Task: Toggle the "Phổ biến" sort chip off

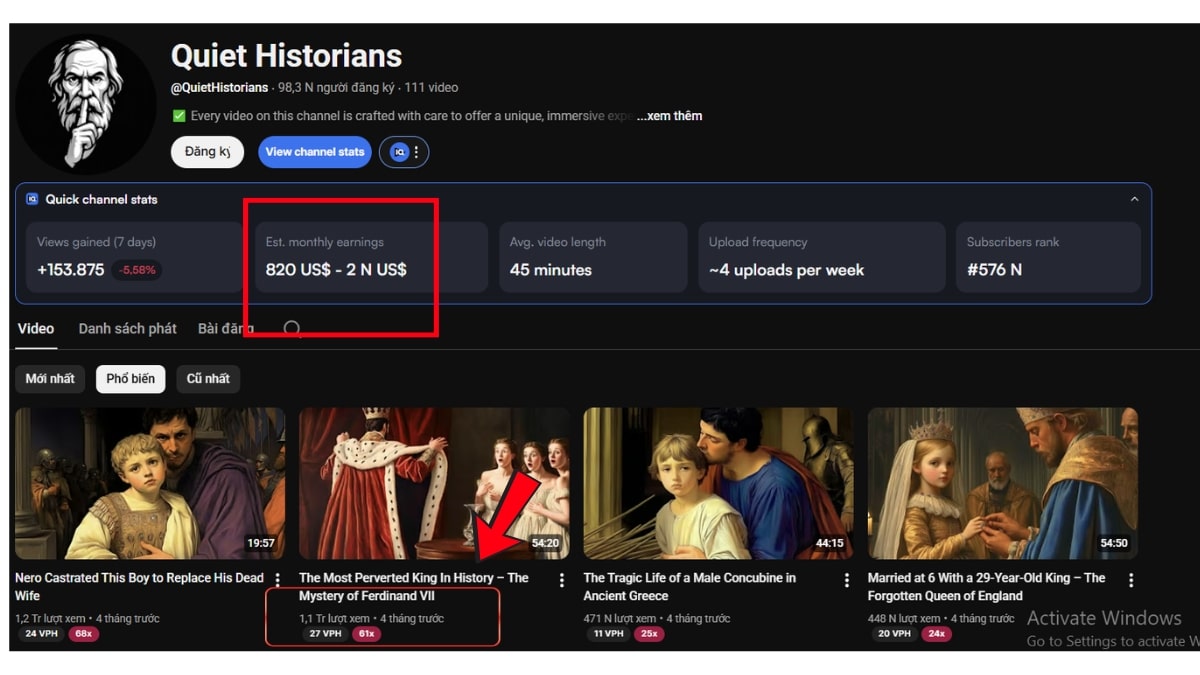Action: tap(130, 378)
